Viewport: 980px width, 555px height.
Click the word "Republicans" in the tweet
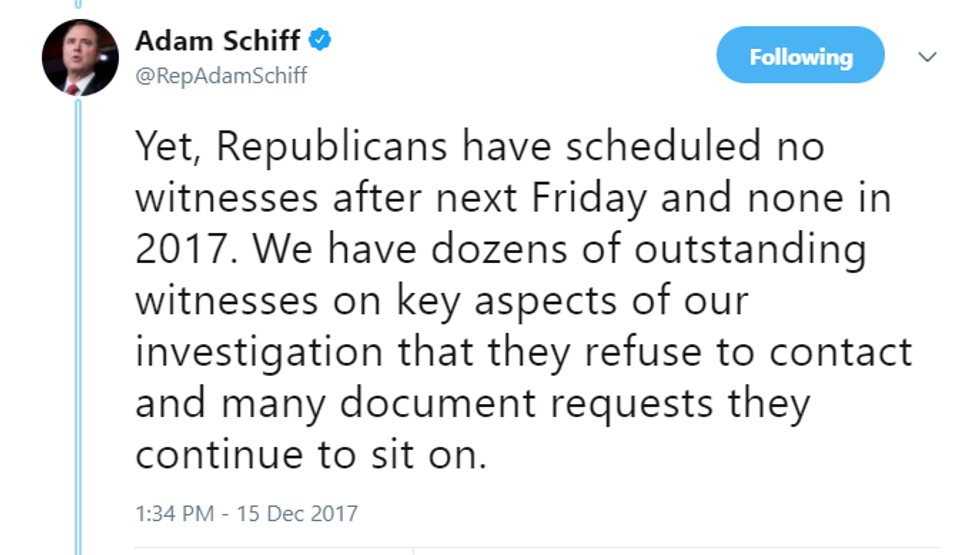(x=332, y=146)
